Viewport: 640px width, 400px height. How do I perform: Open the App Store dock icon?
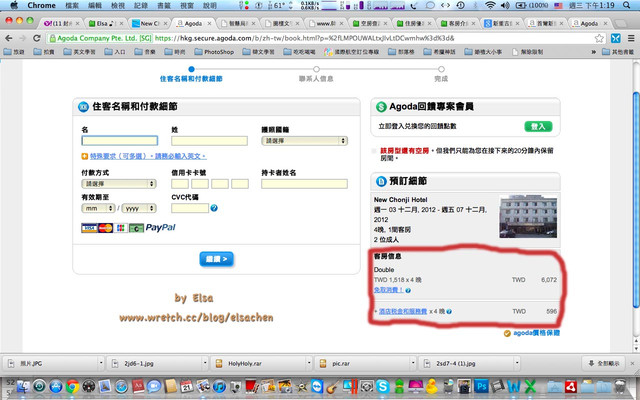[56, 386]
